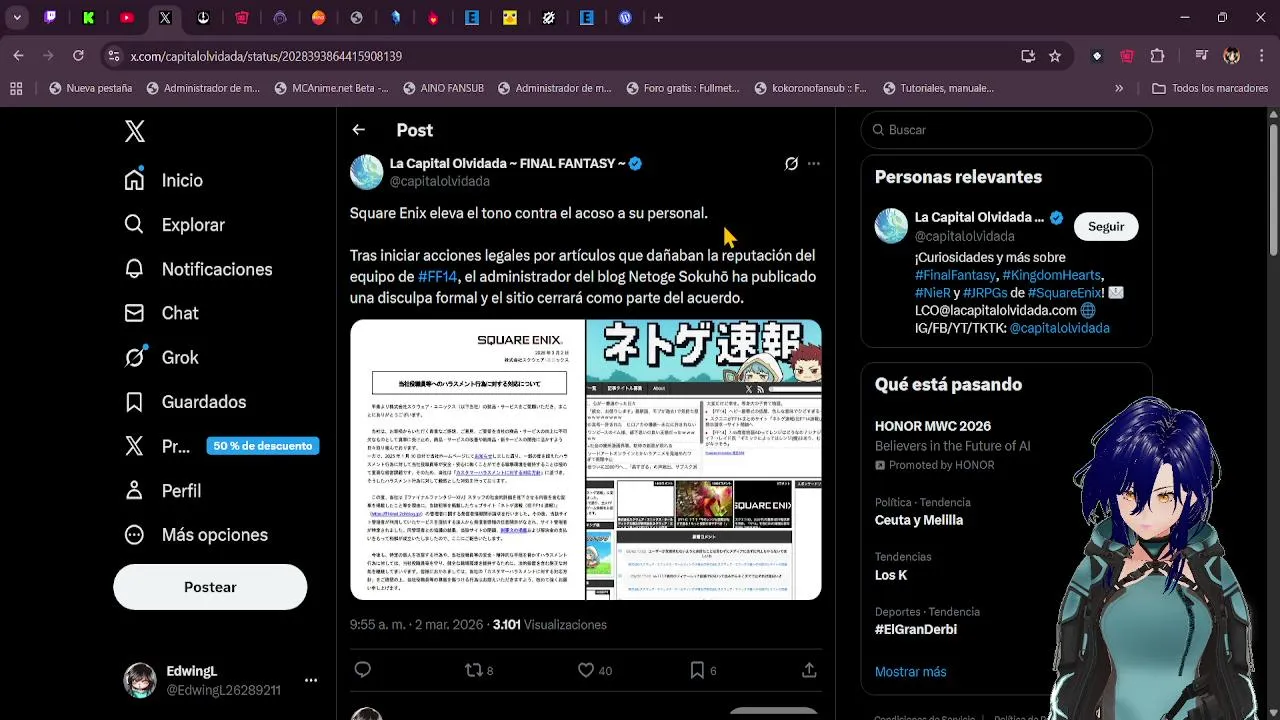Open the post's three-dot more menu
1280x720 pixels.
click(814, 163)
